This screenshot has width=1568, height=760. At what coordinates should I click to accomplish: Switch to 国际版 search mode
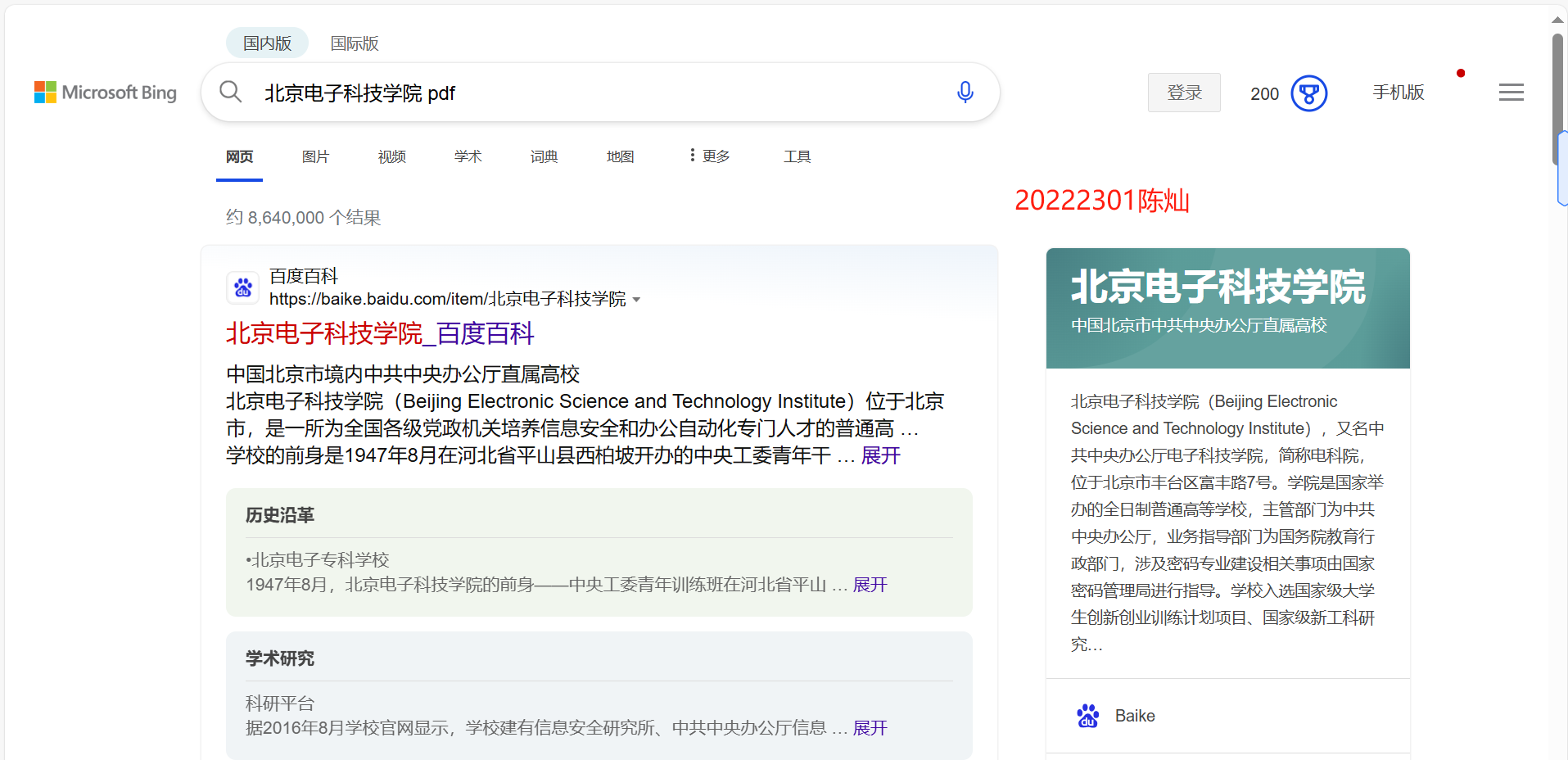pyautogui.click(x=355, y=43)
